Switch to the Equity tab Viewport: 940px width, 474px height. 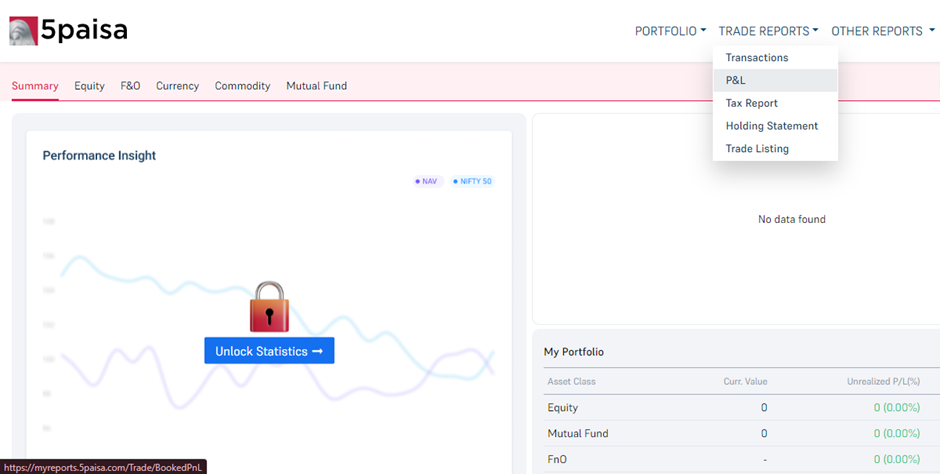tap(89, 86)
